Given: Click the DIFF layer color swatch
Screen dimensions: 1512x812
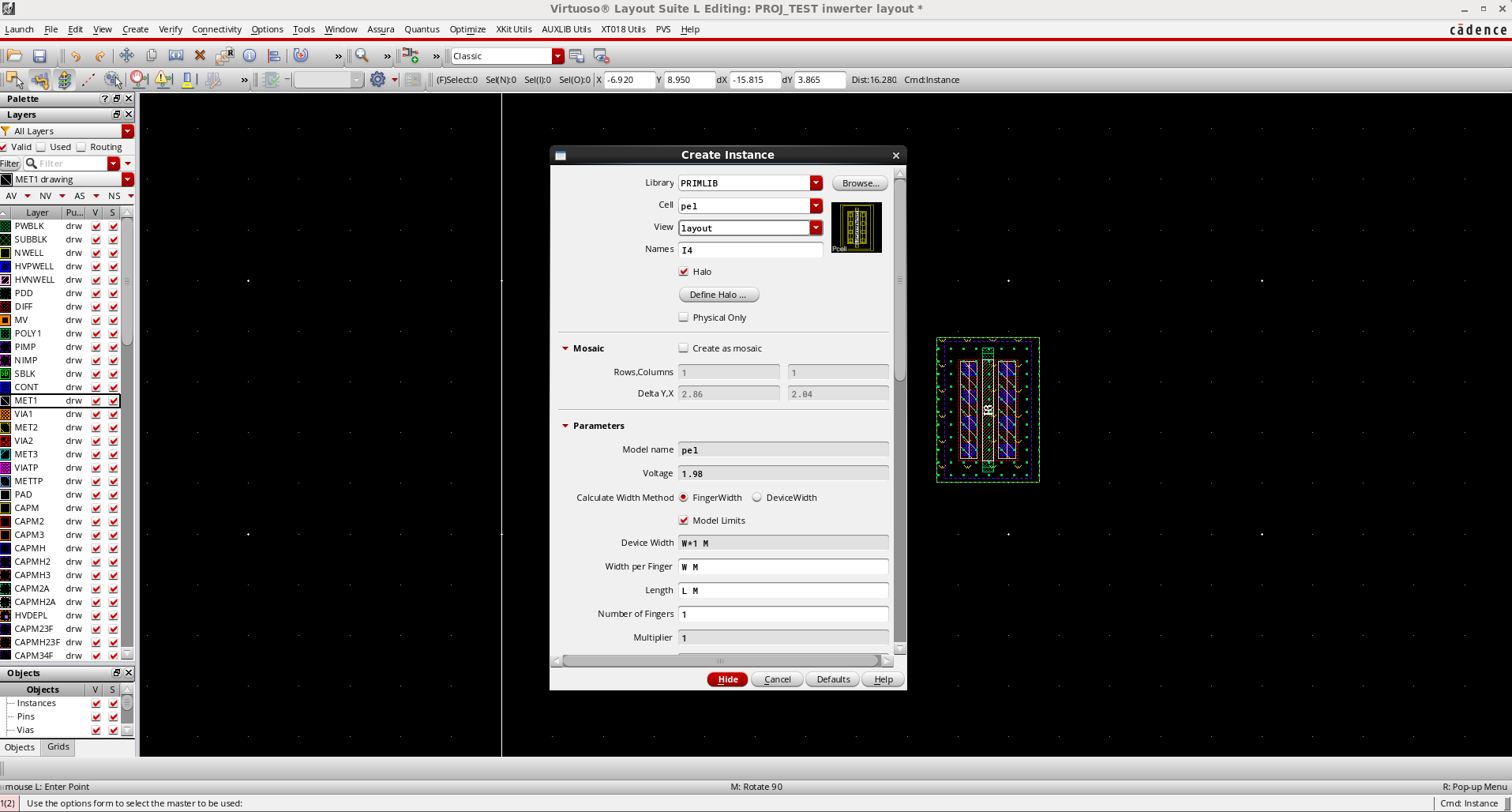Looking at the screenshot, I should tap(6, 307).
